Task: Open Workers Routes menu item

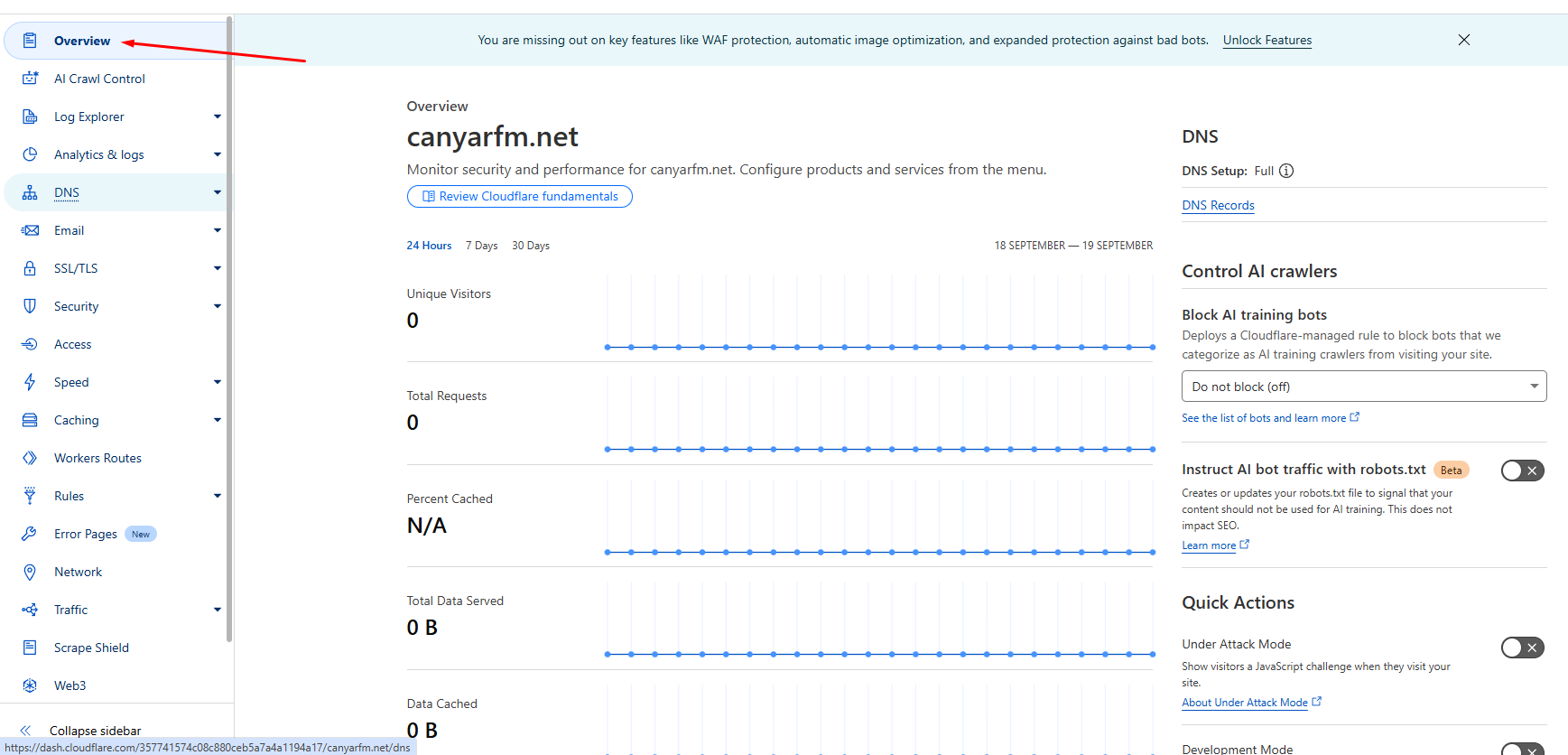Action: 117,458
